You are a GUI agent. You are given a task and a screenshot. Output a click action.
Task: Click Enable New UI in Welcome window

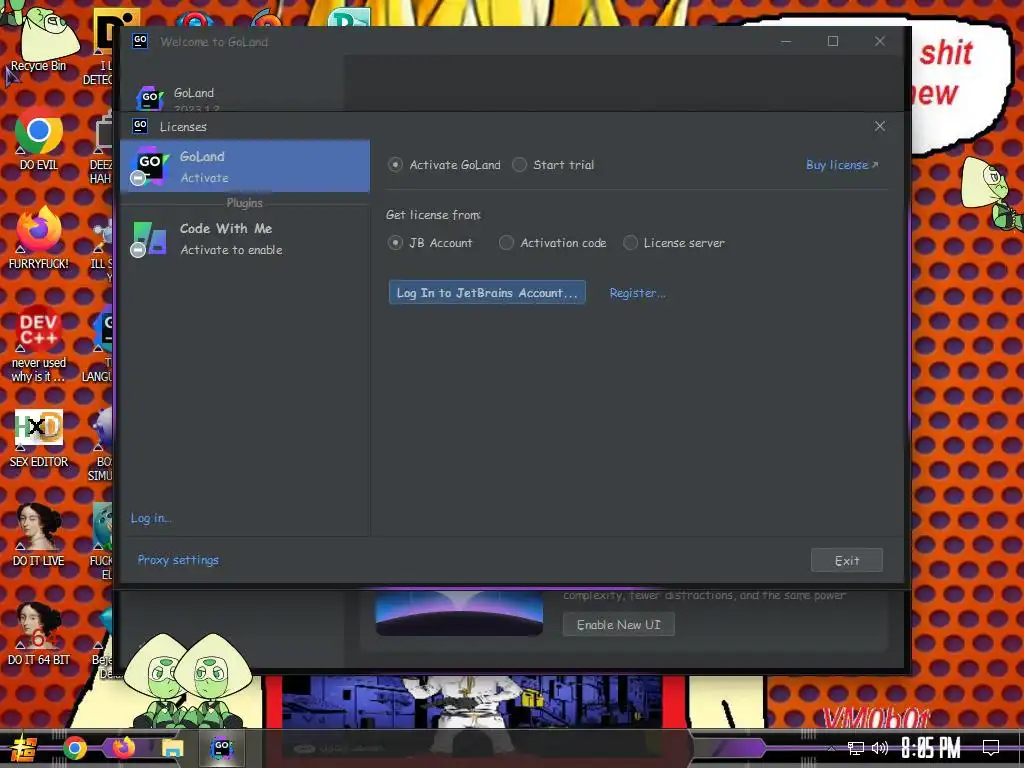618,624
